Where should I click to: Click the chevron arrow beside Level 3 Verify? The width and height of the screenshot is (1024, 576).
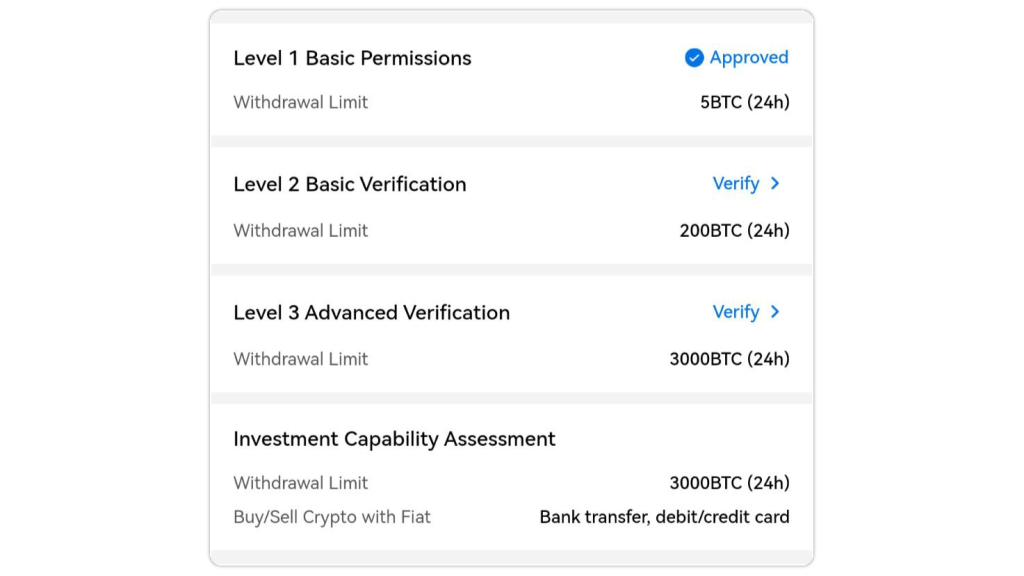coord(775,312)
